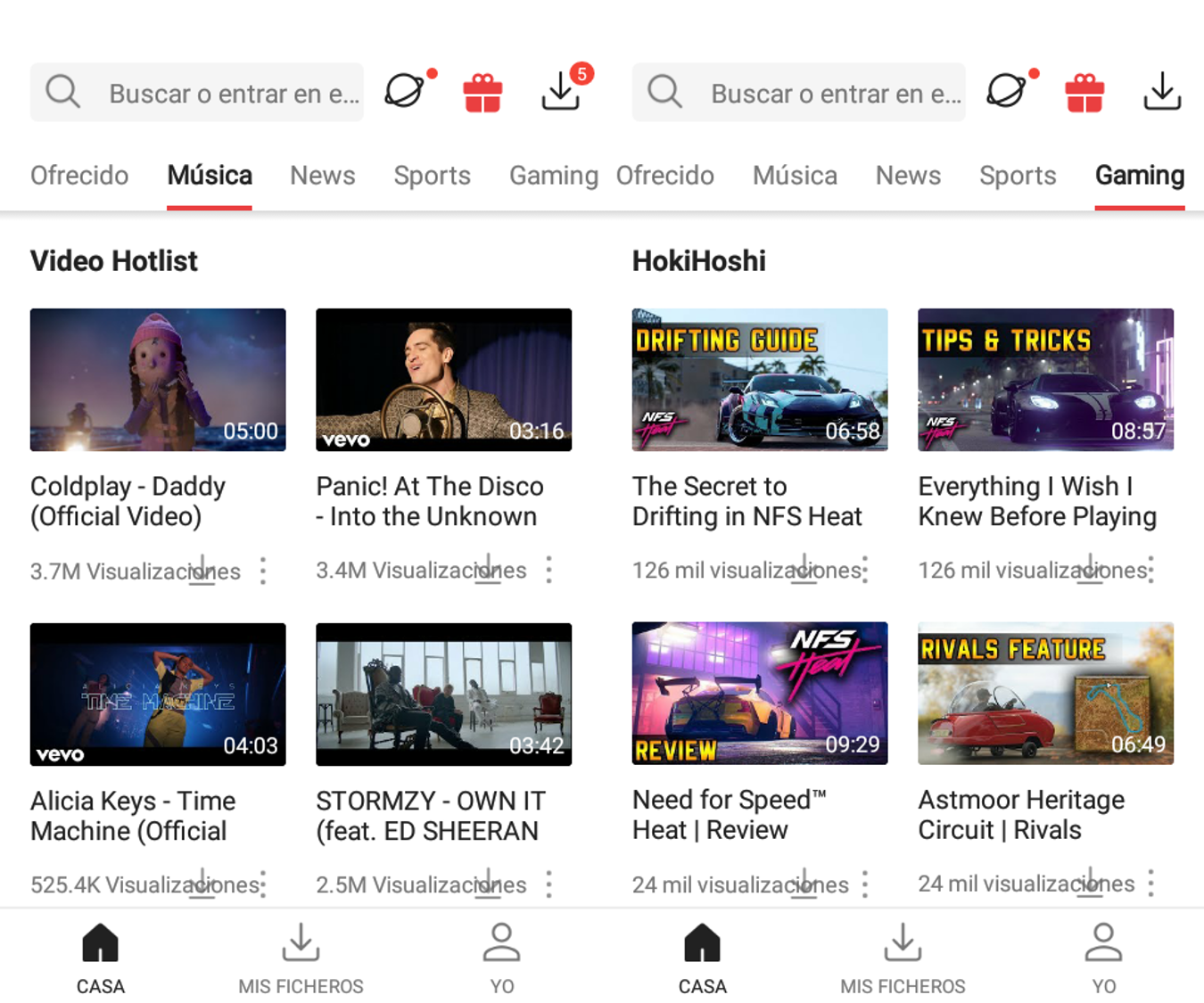Play Panic! At The Disco thumbnail
The width and height of the screenshot is (1204, 1003).
coord(444,380)
